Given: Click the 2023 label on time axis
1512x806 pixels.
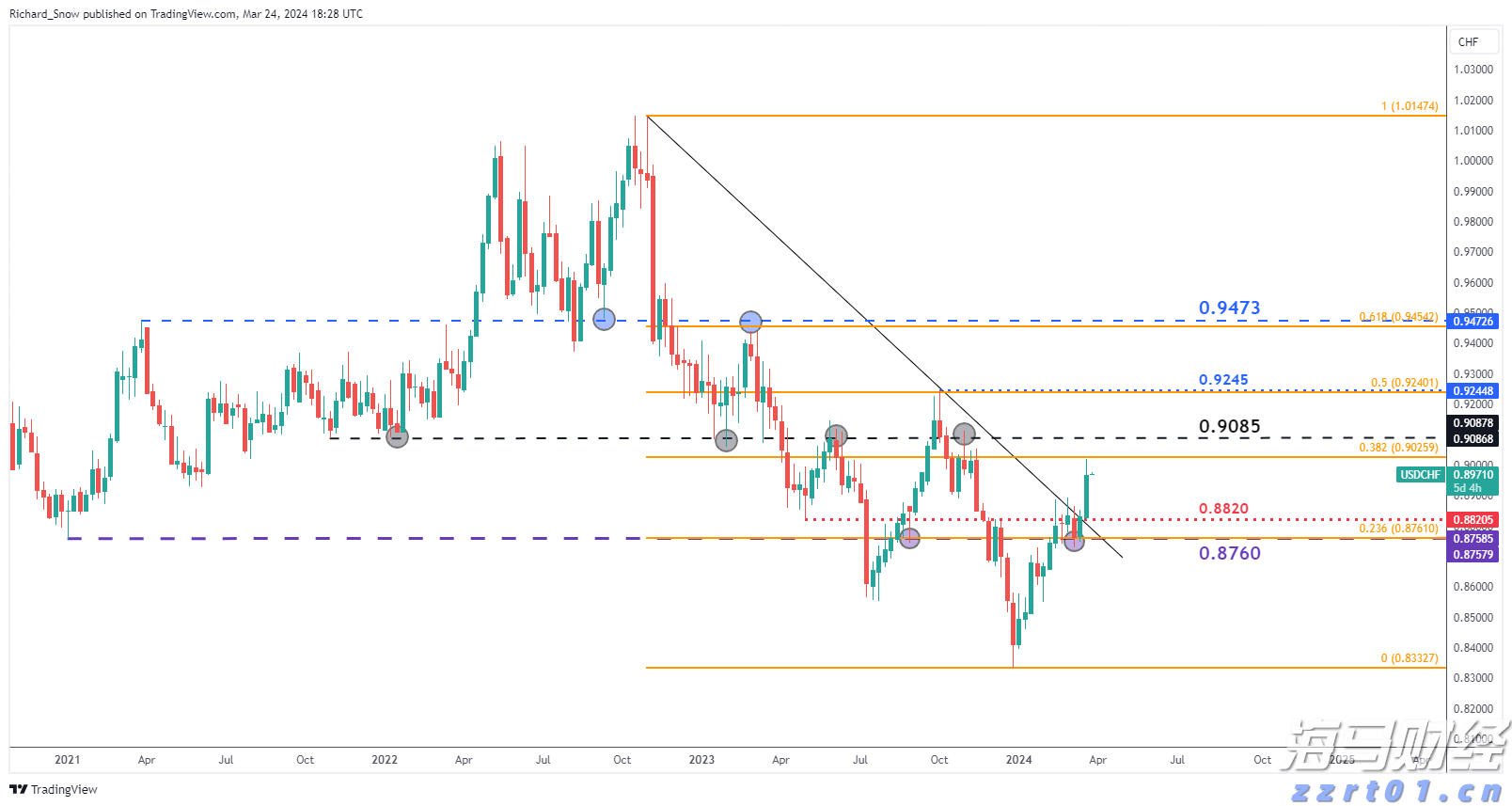Looking at the screenshot, I should (x=701, y=760).
